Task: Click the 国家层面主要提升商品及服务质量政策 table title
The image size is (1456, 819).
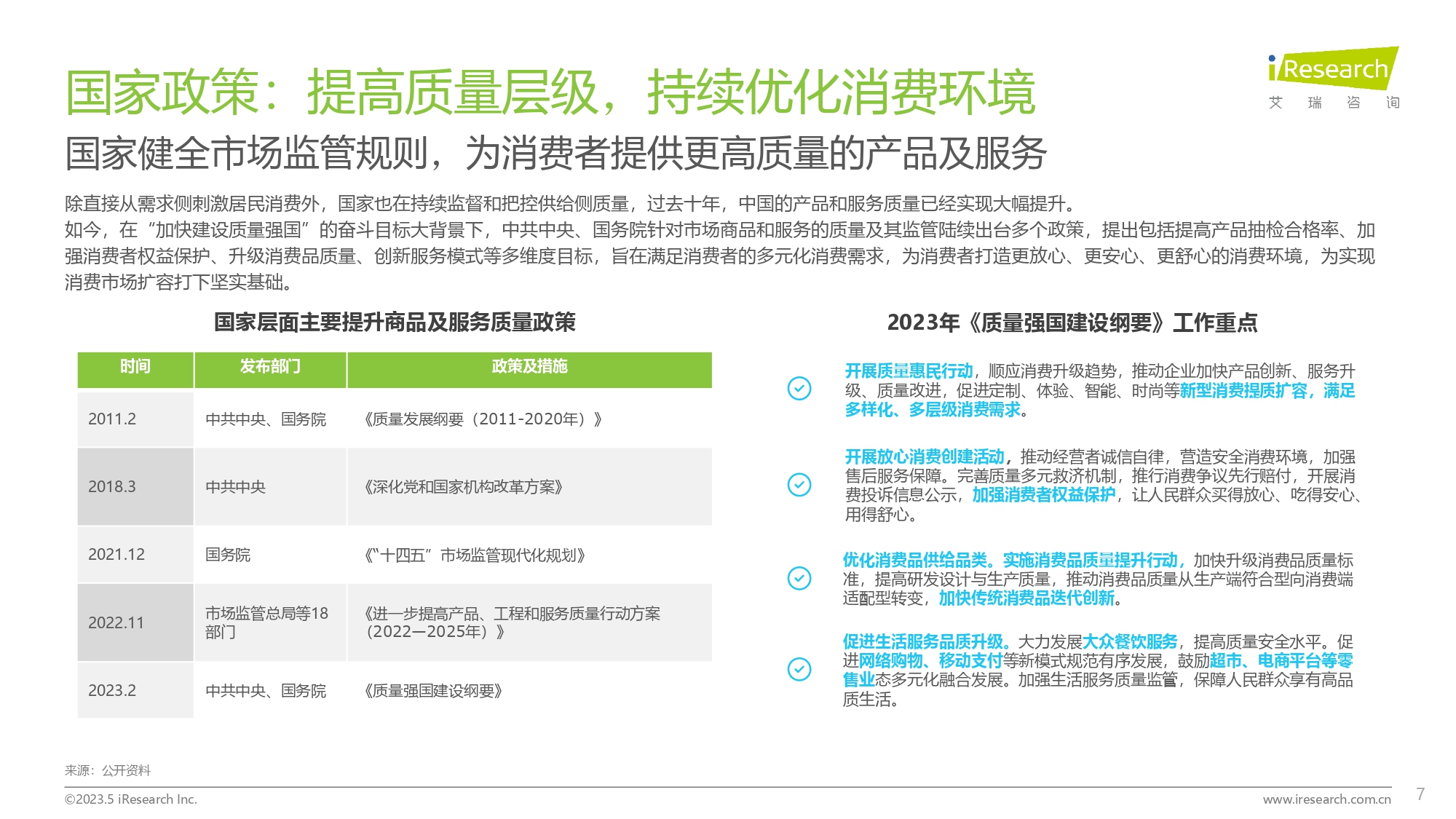Action: point(395,322)
